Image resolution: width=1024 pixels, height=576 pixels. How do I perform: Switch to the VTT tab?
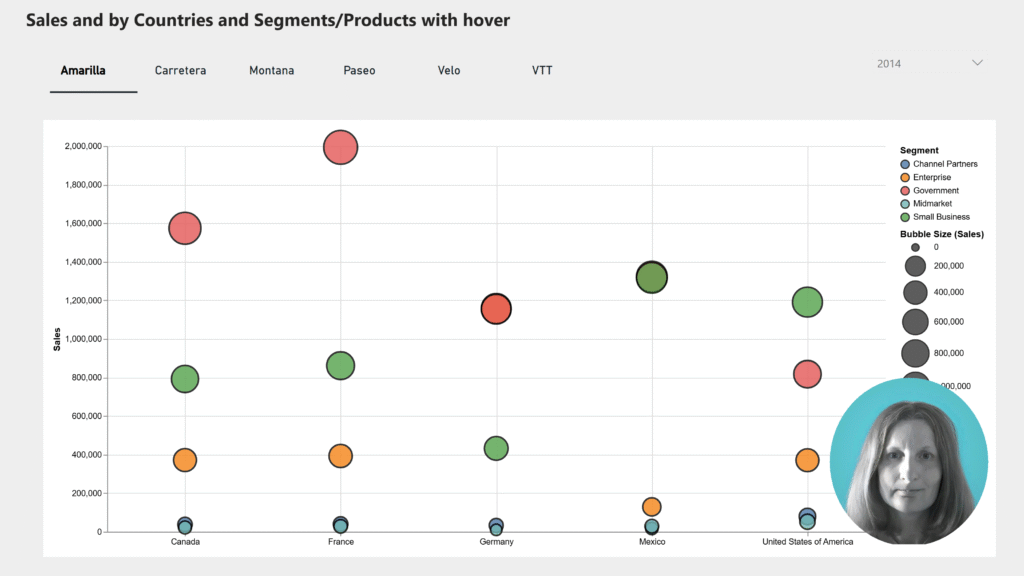[x=542, y=71]
